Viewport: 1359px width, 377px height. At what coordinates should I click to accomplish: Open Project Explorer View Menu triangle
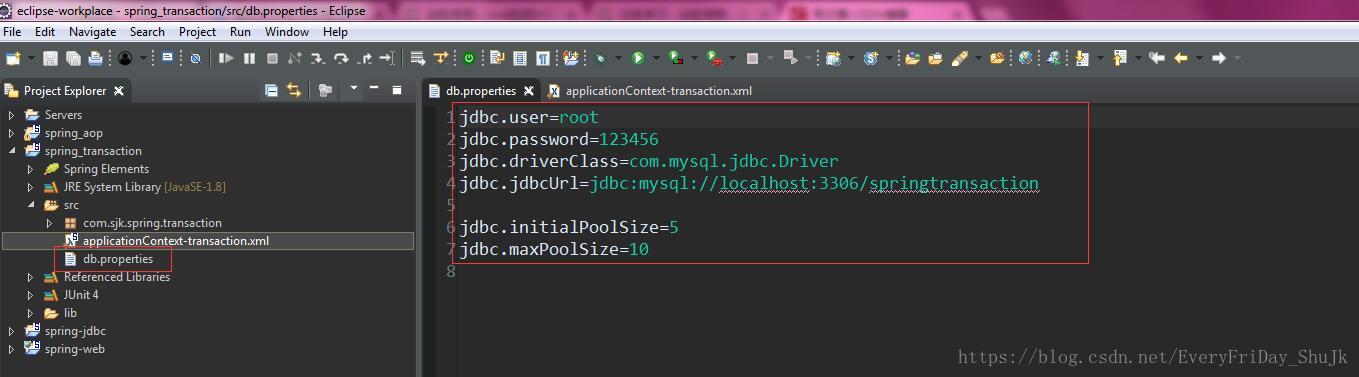coord(354,89)
